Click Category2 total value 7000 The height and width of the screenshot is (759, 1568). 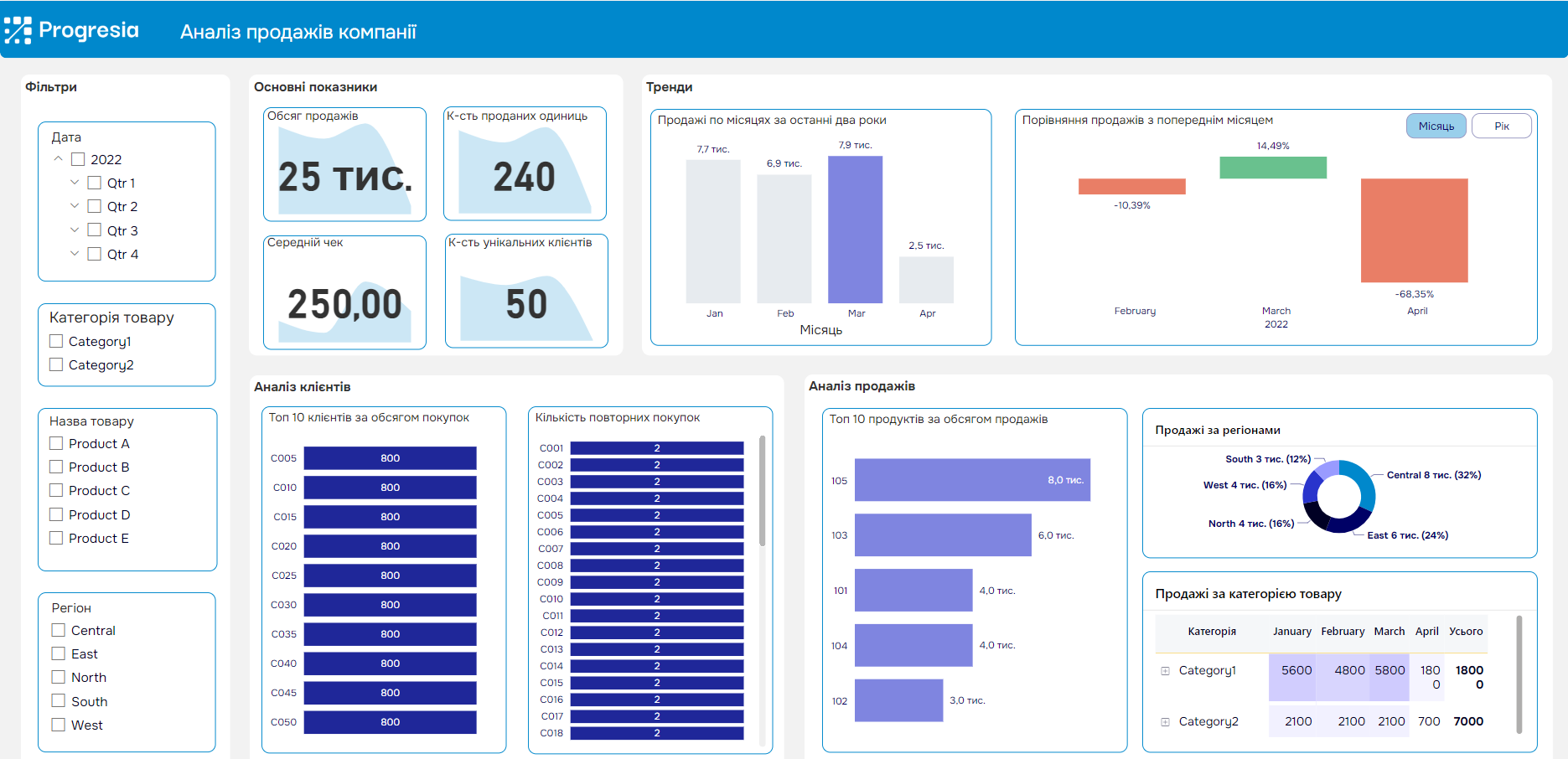[x=1468, y=721]
